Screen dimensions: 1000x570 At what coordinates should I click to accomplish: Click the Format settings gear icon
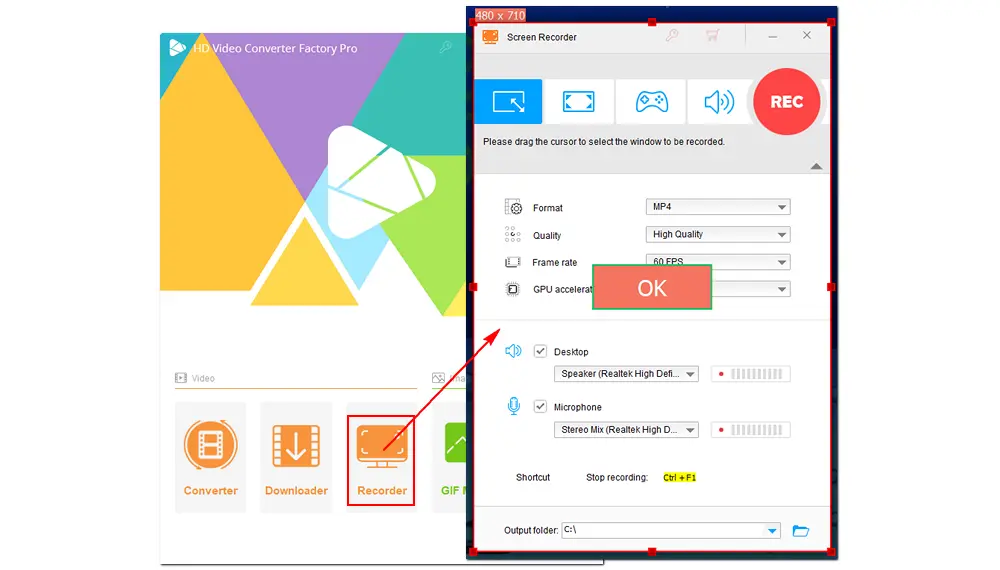tap(513, 207)
